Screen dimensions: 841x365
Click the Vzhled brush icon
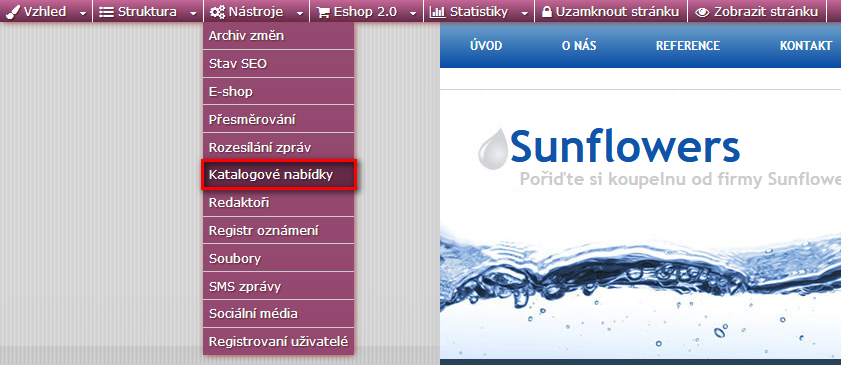coord(12,12)
